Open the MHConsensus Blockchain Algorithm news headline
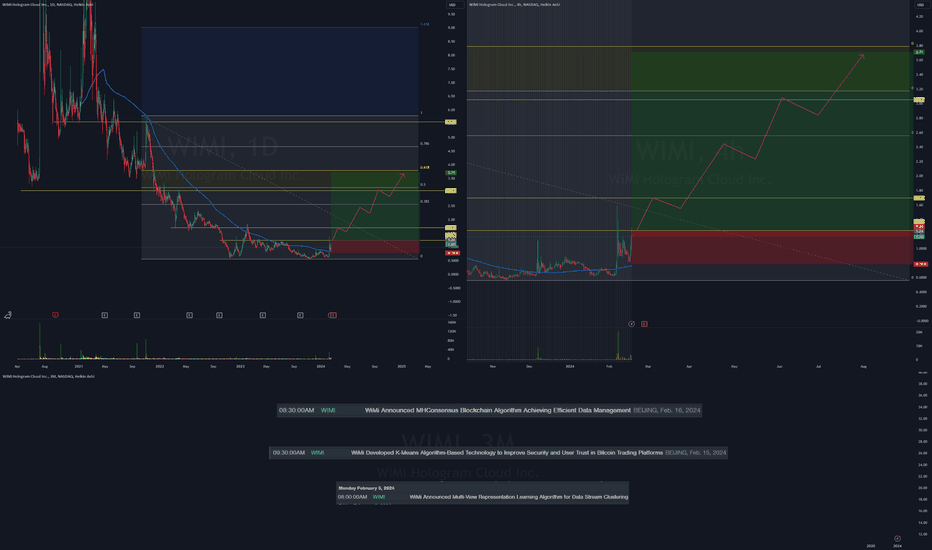The width and height of the screenshot is (932, 550). pos(498,410)
